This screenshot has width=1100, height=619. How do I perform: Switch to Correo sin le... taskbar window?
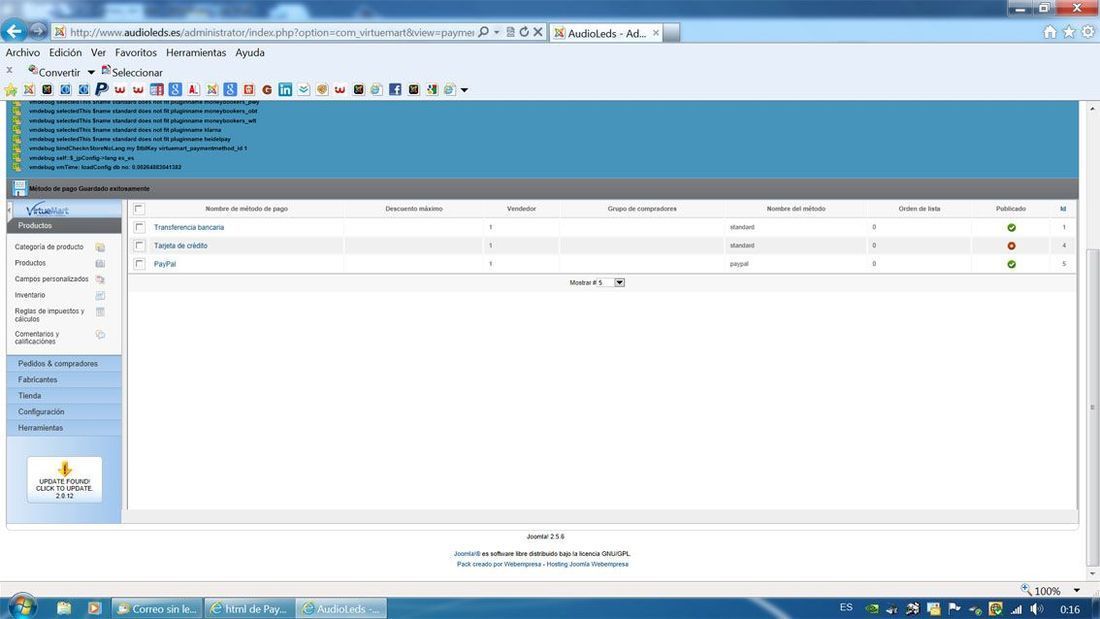pos(157,608)
